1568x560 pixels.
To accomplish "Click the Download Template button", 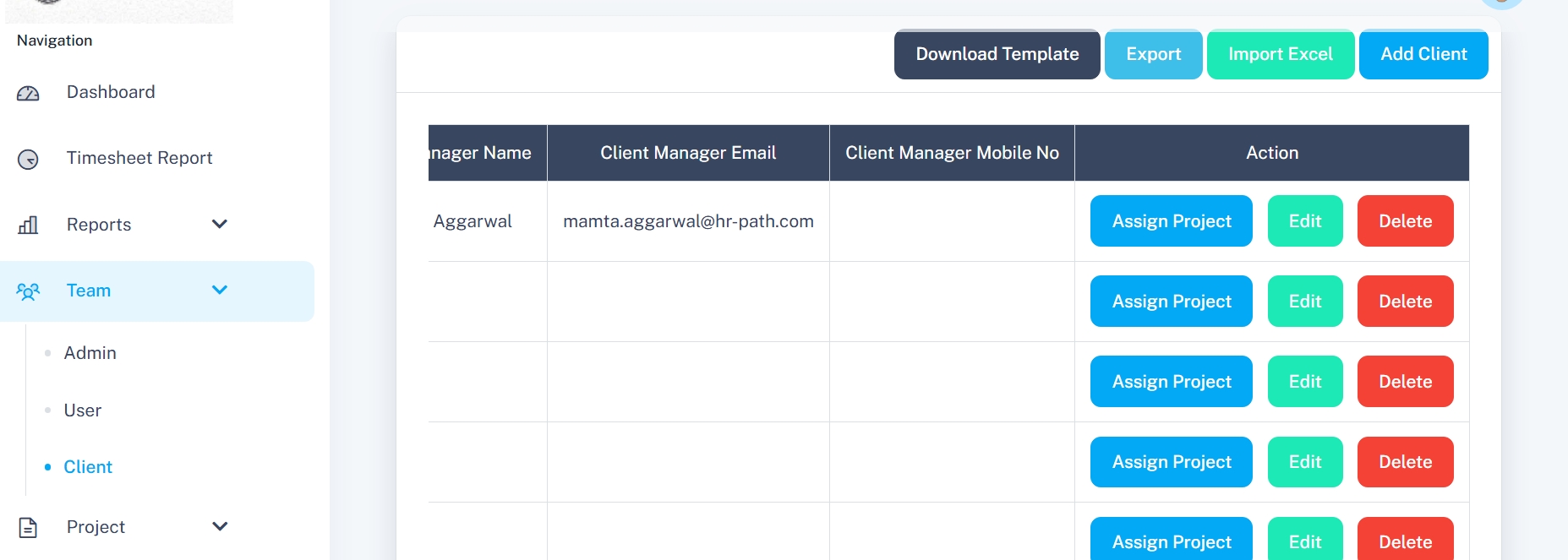I will 997,54.
